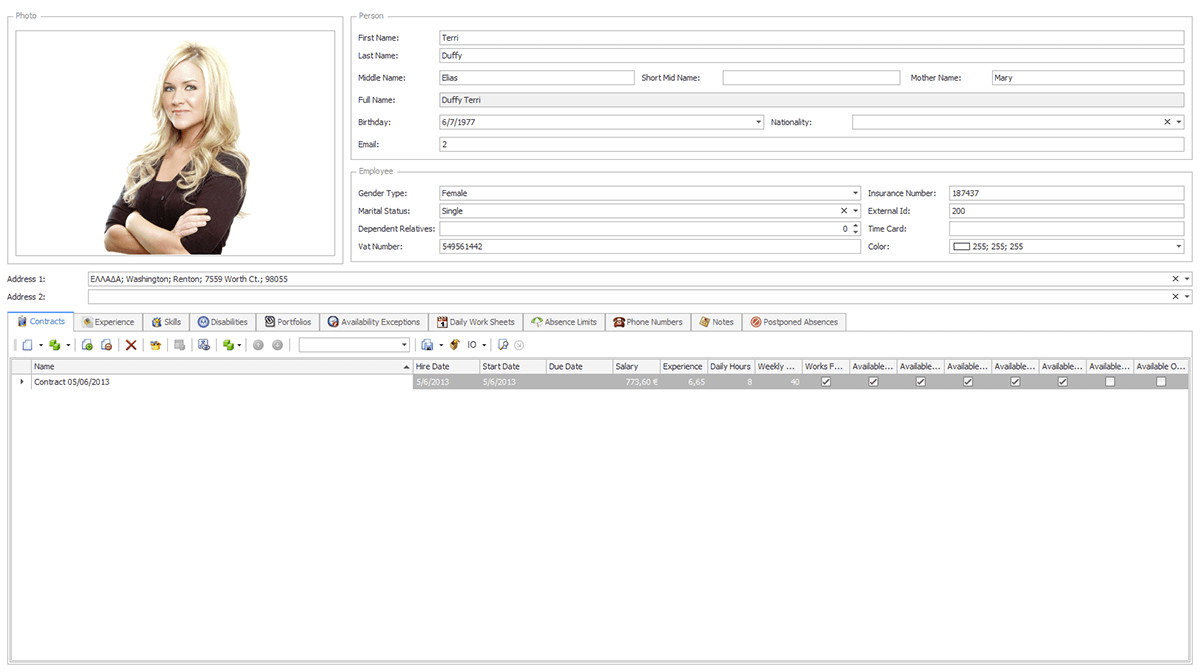Open the Portfolios tab

[x=287, y=322]
